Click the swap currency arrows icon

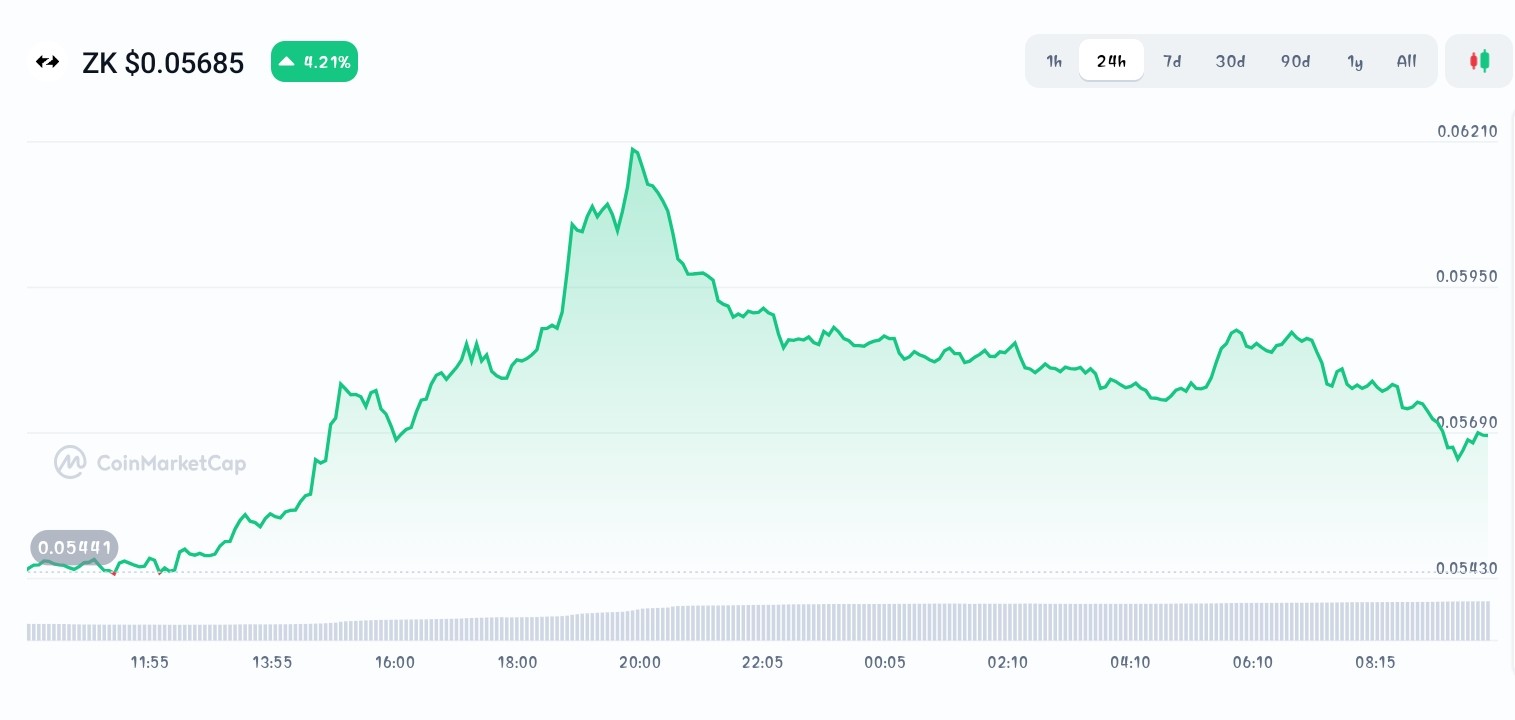(47, 62)
